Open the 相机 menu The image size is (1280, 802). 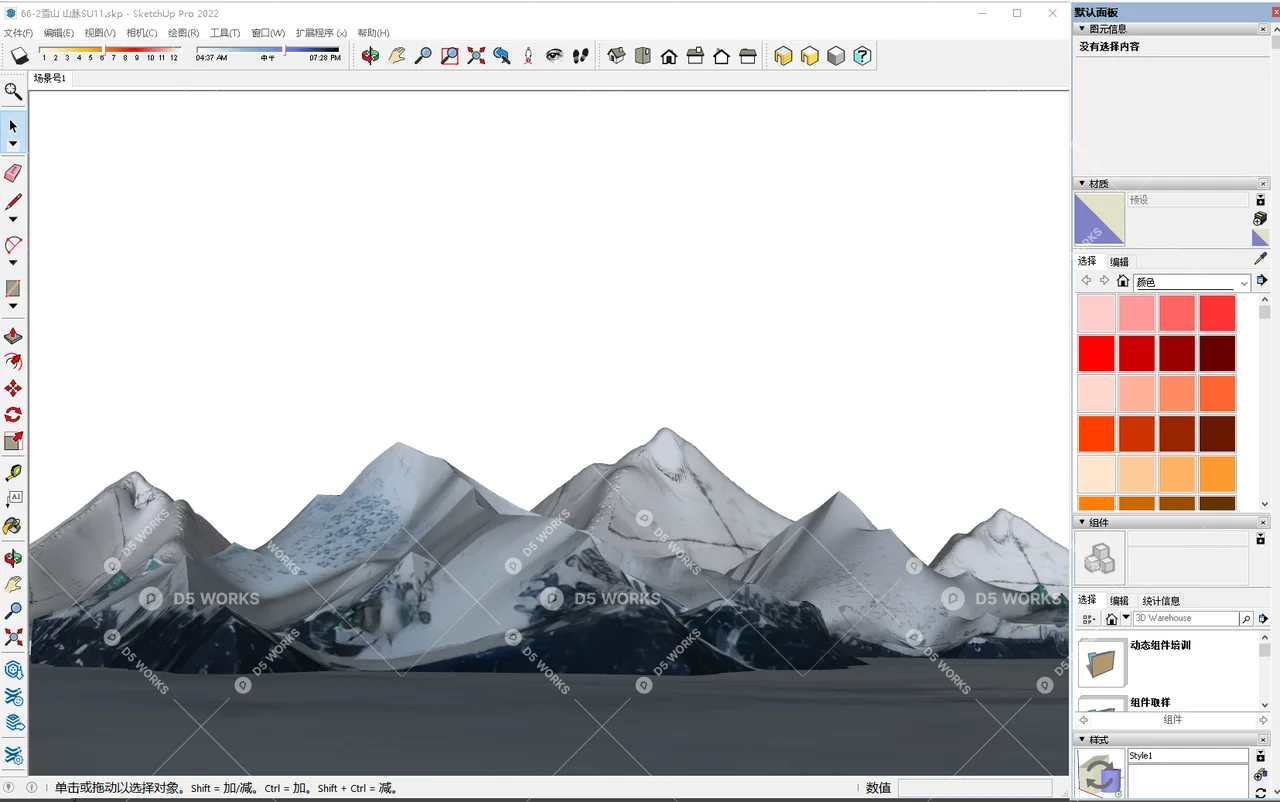140,32
